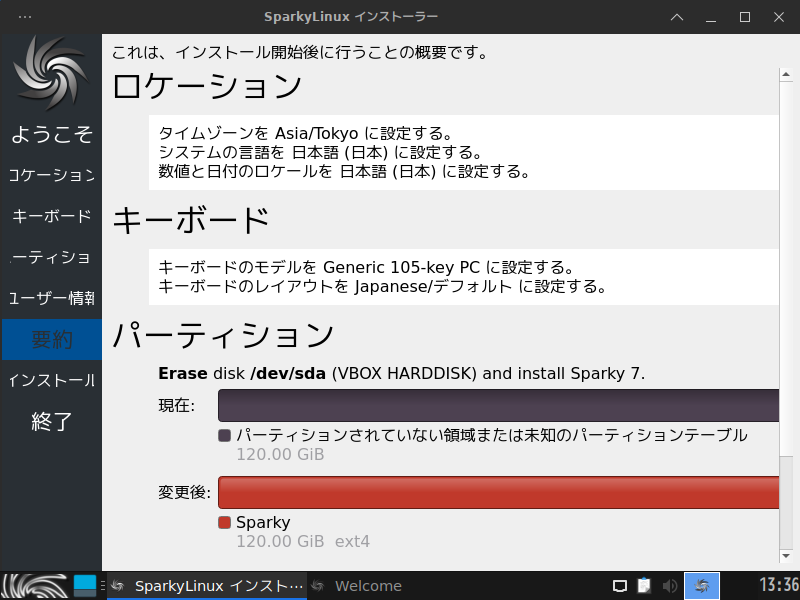The image size is (800, 600).
Task: Click the Generic 105-key PC line
Action: coord(367,267)
